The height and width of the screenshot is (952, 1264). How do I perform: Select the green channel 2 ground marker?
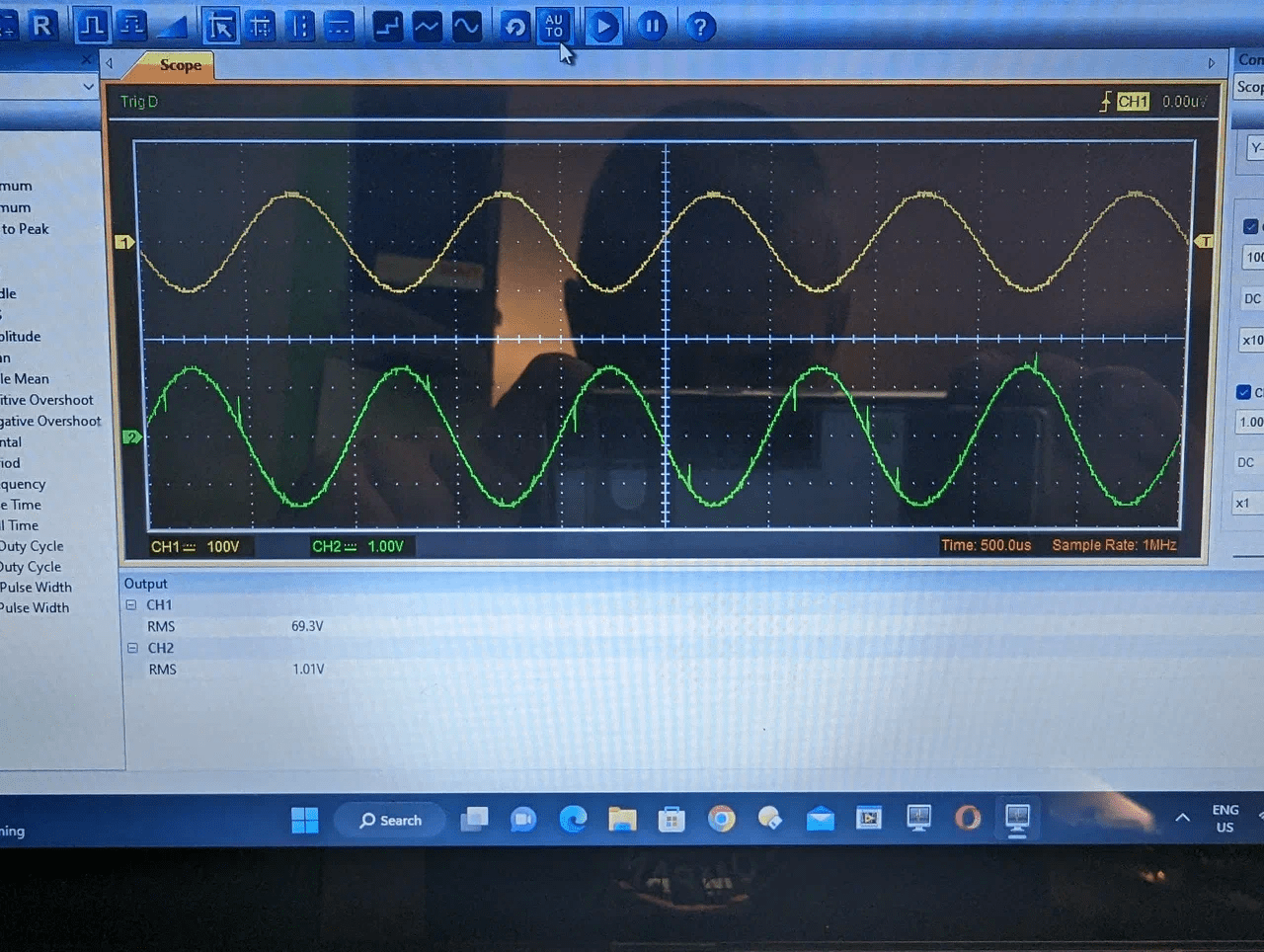click(131, 436)
